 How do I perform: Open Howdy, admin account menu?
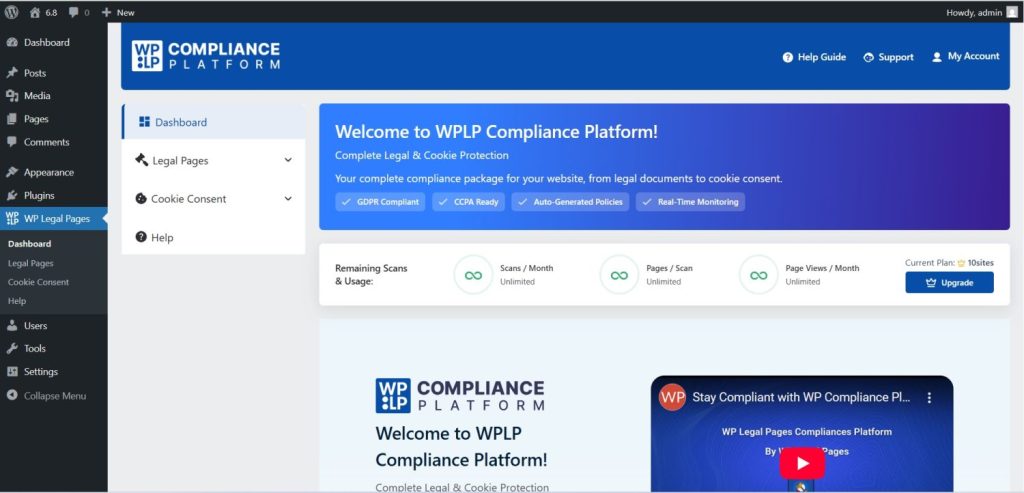click(982, 12)
